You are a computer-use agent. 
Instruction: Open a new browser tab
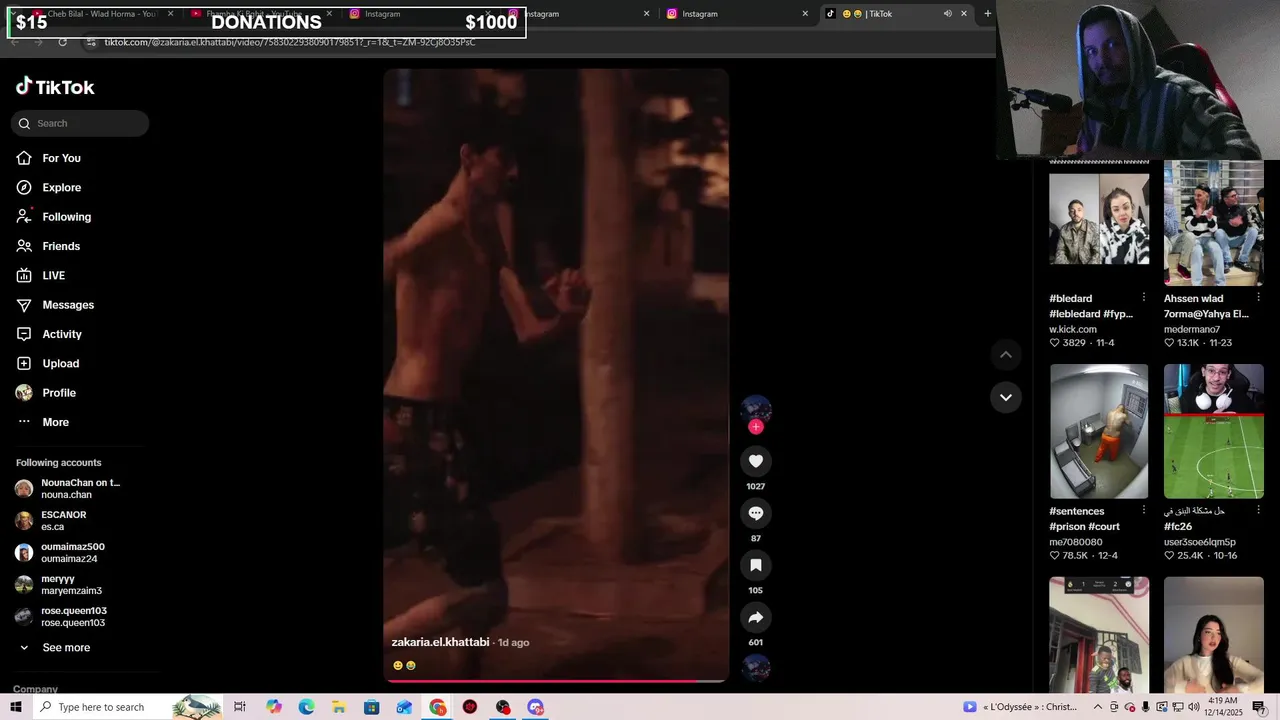(988, 14)
